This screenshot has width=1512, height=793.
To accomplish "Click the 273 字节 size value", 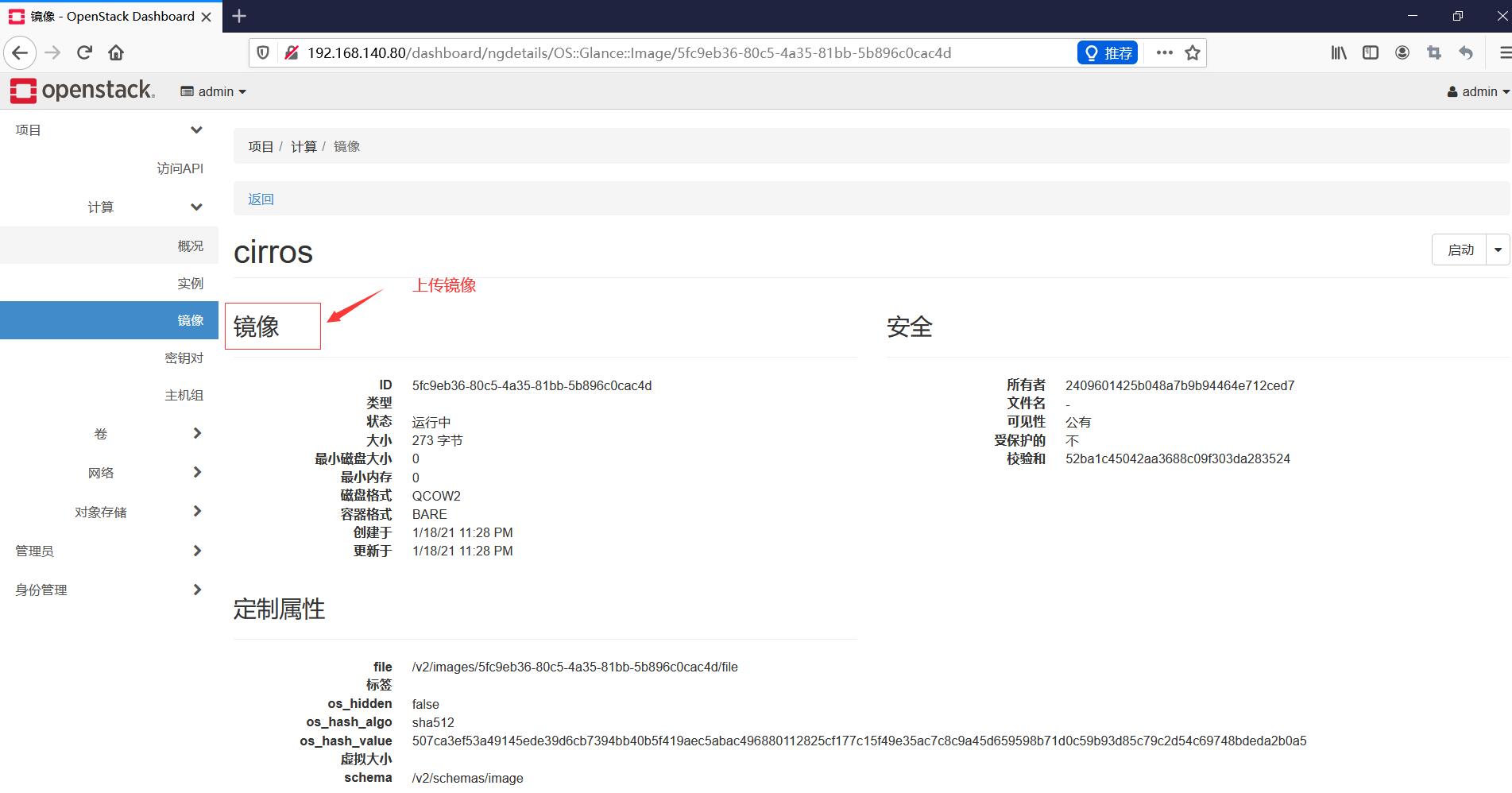I will click(437, 440).
